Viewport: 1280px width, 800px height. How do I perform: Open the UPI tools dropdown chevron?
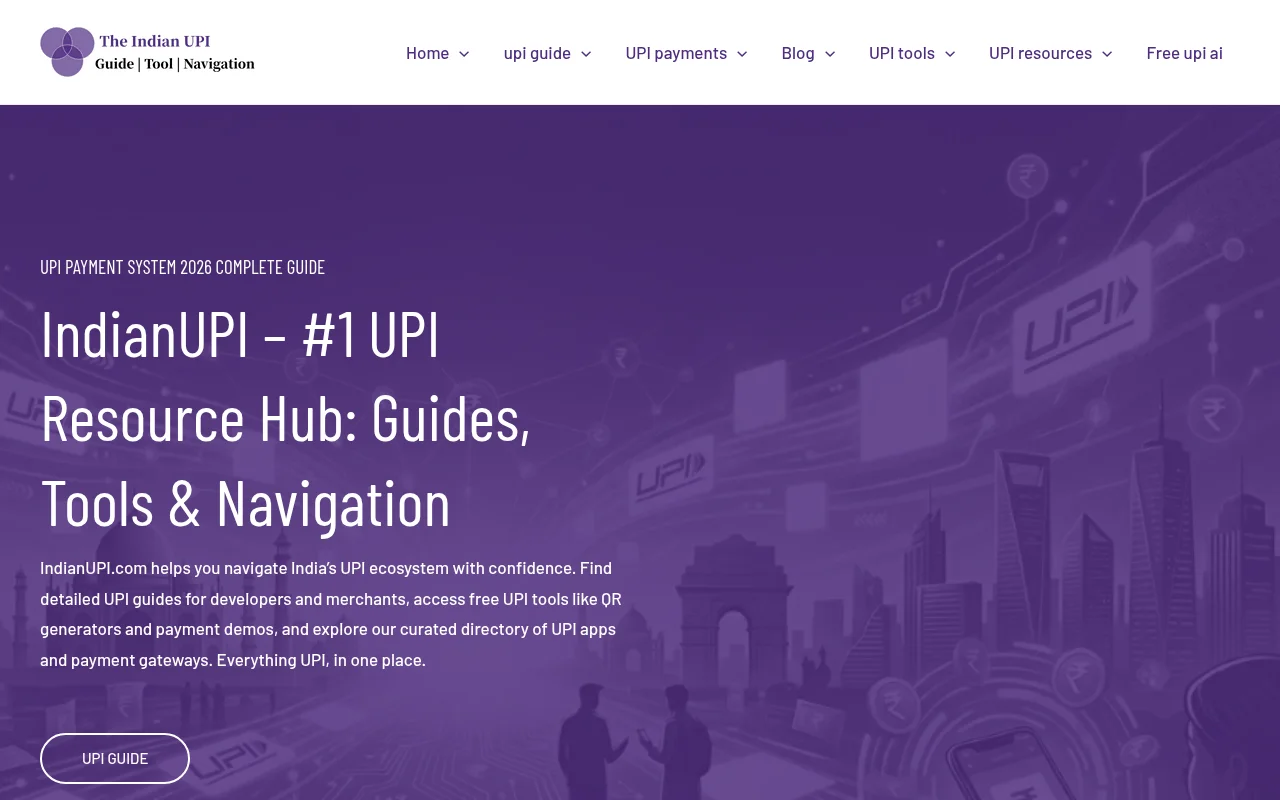(949, 54)
